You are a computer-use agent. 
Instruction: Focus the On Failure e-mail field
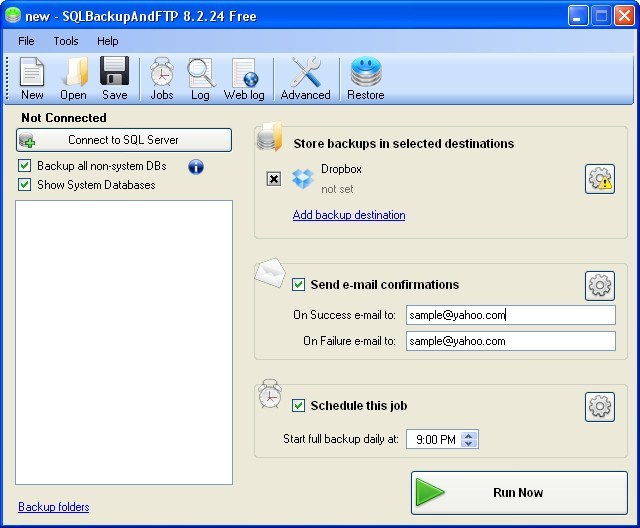511,341
